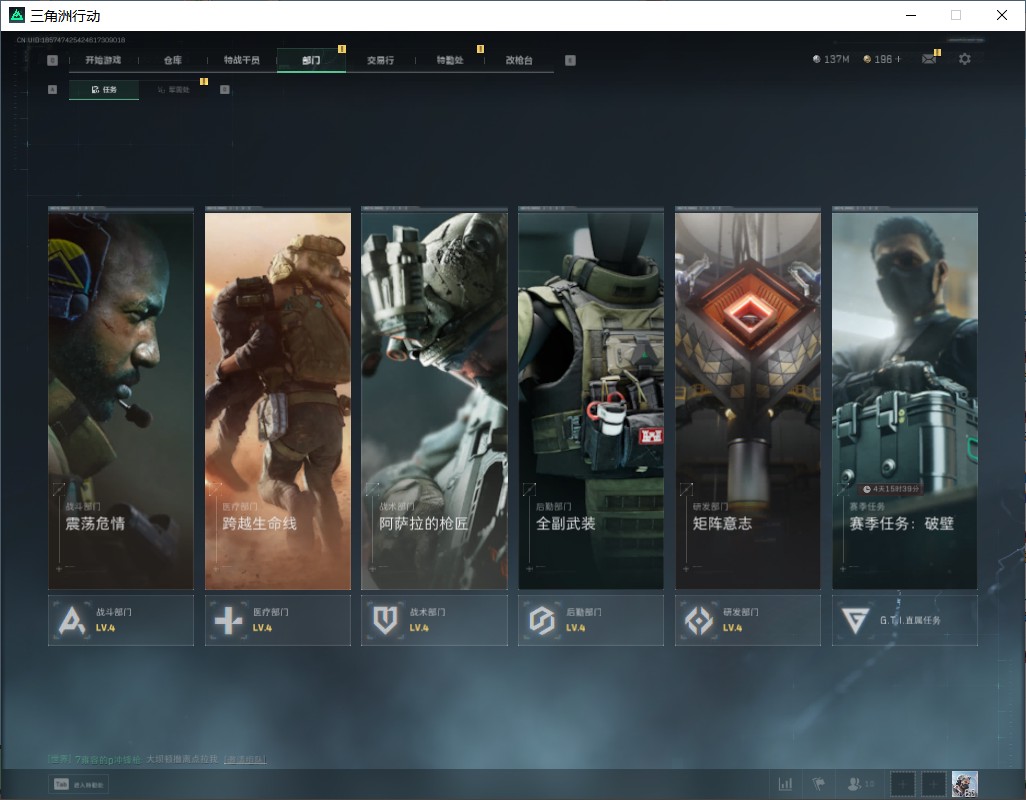This screenshot has height=800, width=1026.
Task: Click the 后勤部门 LV.4 button
Action: point(591,620)
